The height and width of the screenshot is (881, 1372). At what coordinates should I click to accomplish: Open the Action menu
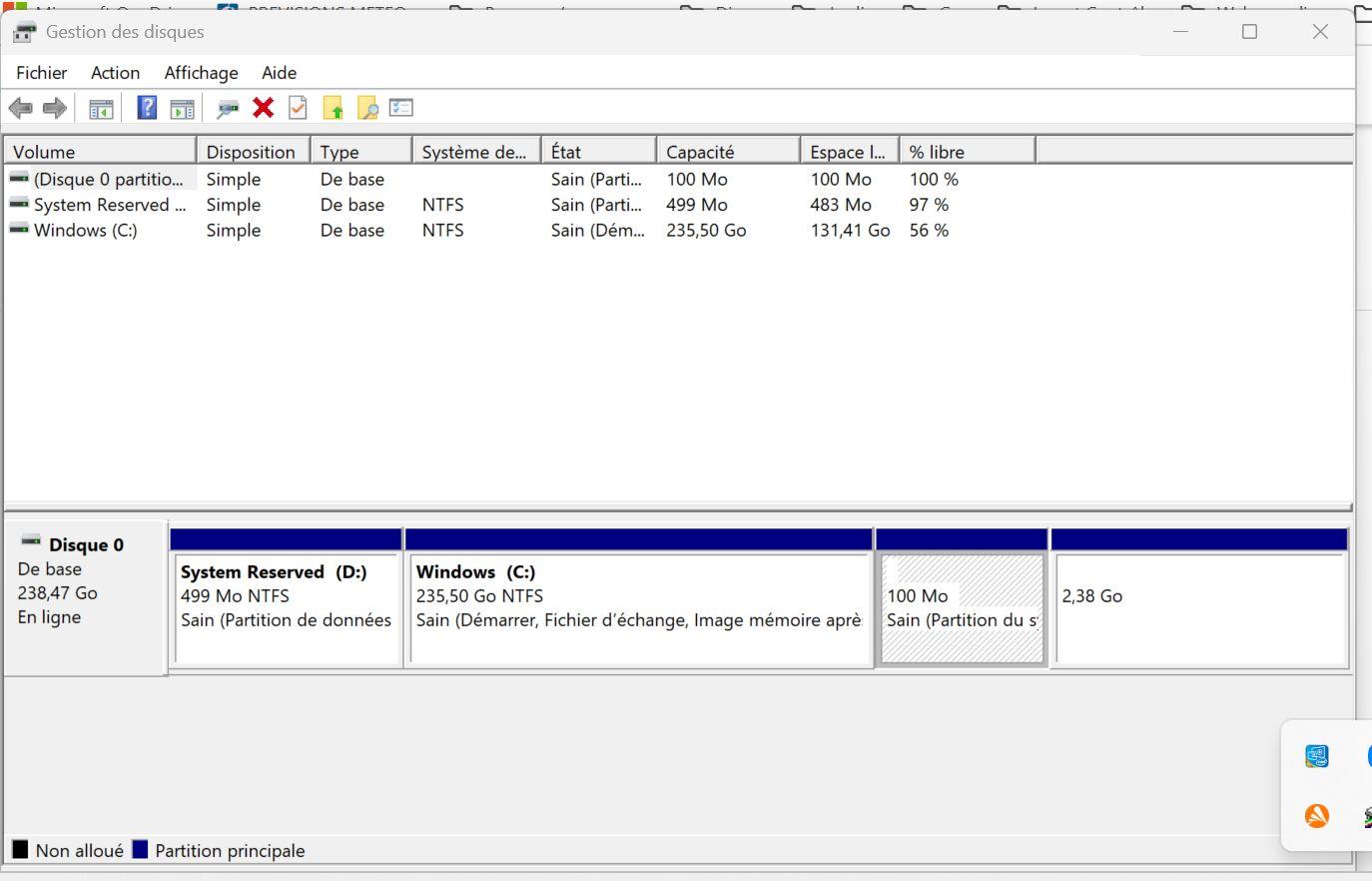click(x=115, y=73)
